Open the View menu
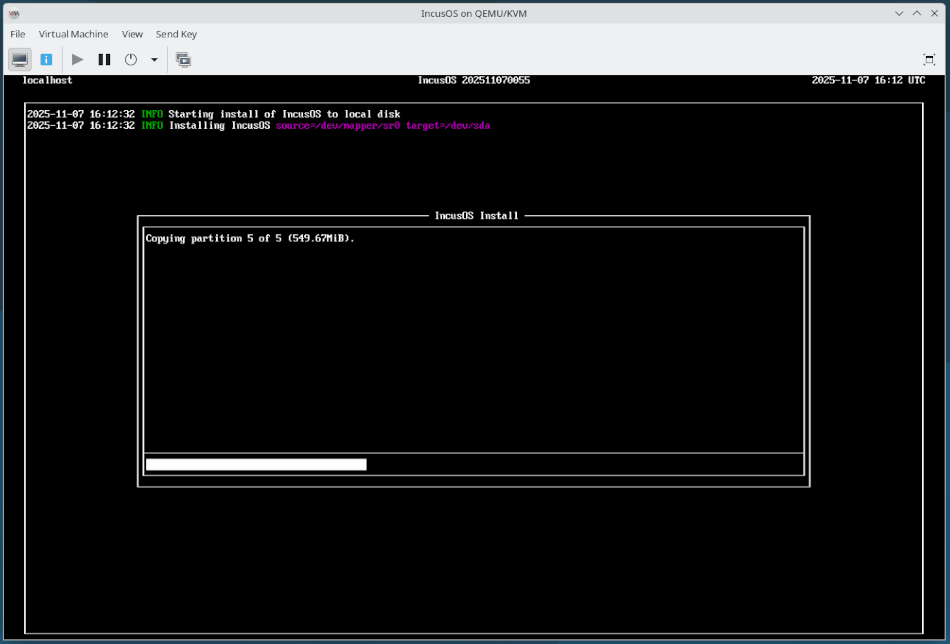The image size is (950, 644). 132,33
